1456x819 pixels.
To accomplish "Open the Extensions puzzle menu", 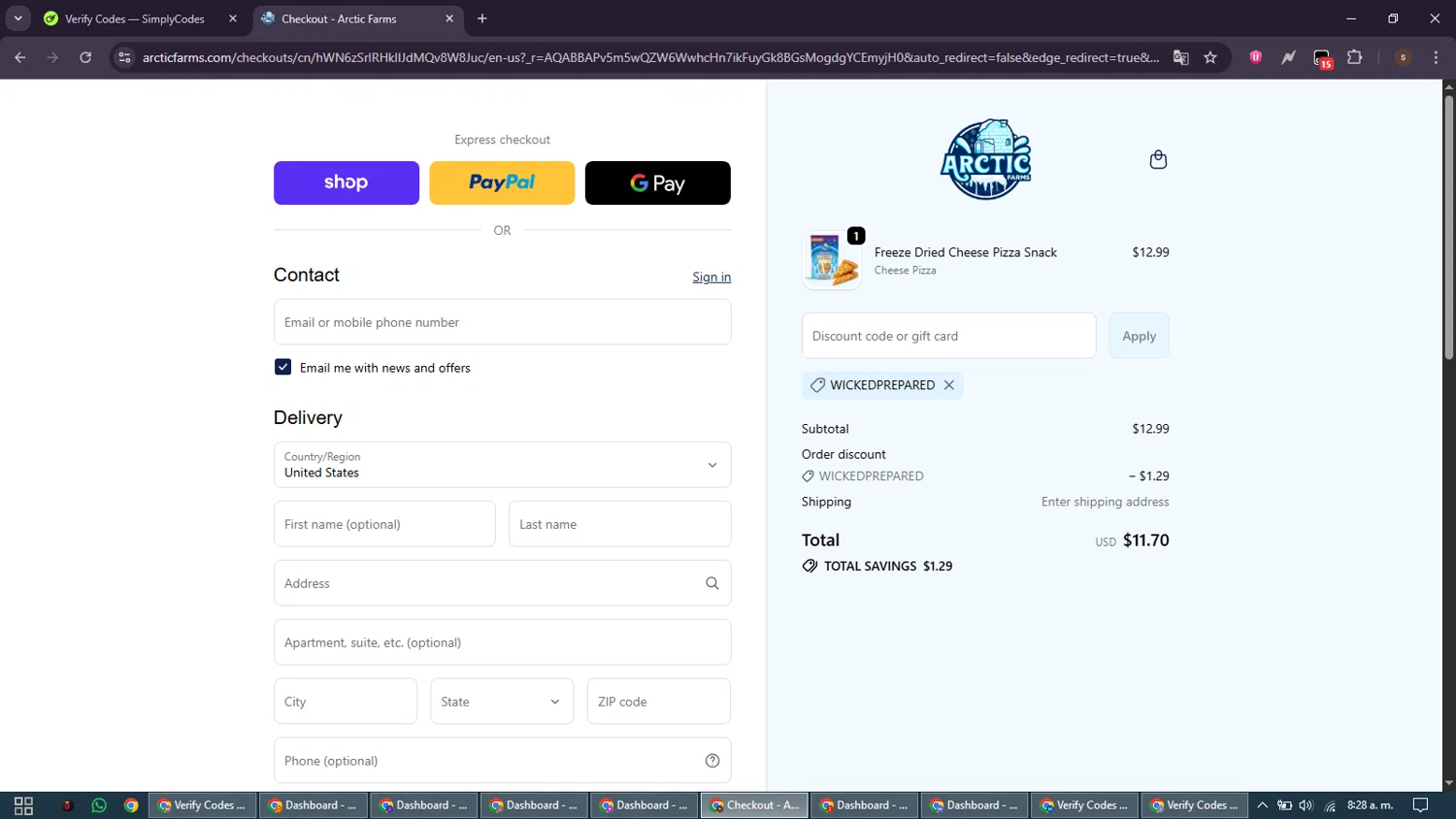I will coord(1355,57).
